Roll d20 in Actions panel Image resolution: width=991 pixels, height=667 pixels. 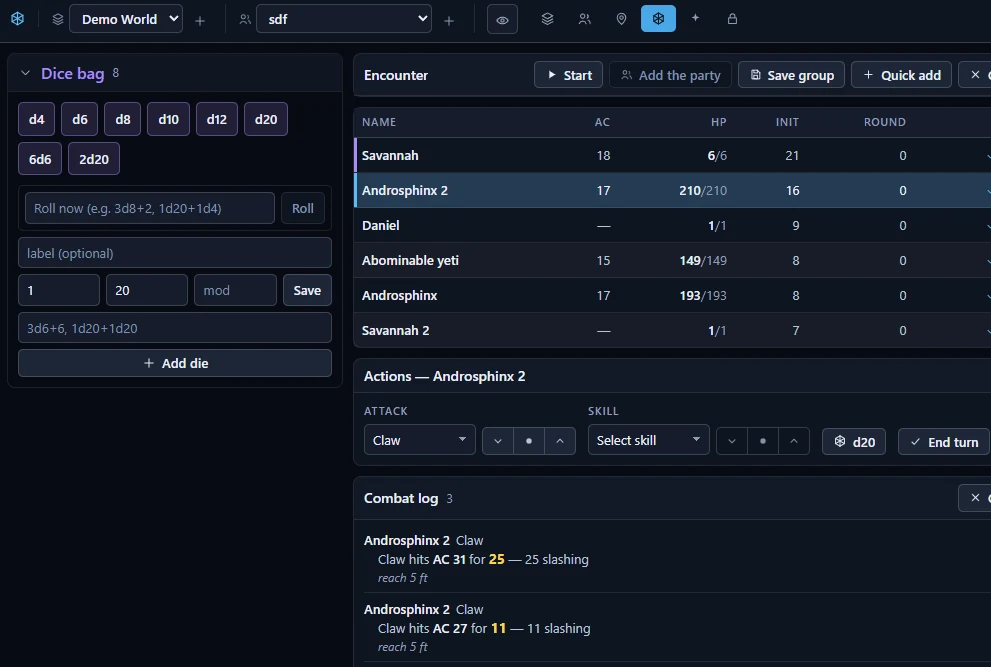[854, 442]
